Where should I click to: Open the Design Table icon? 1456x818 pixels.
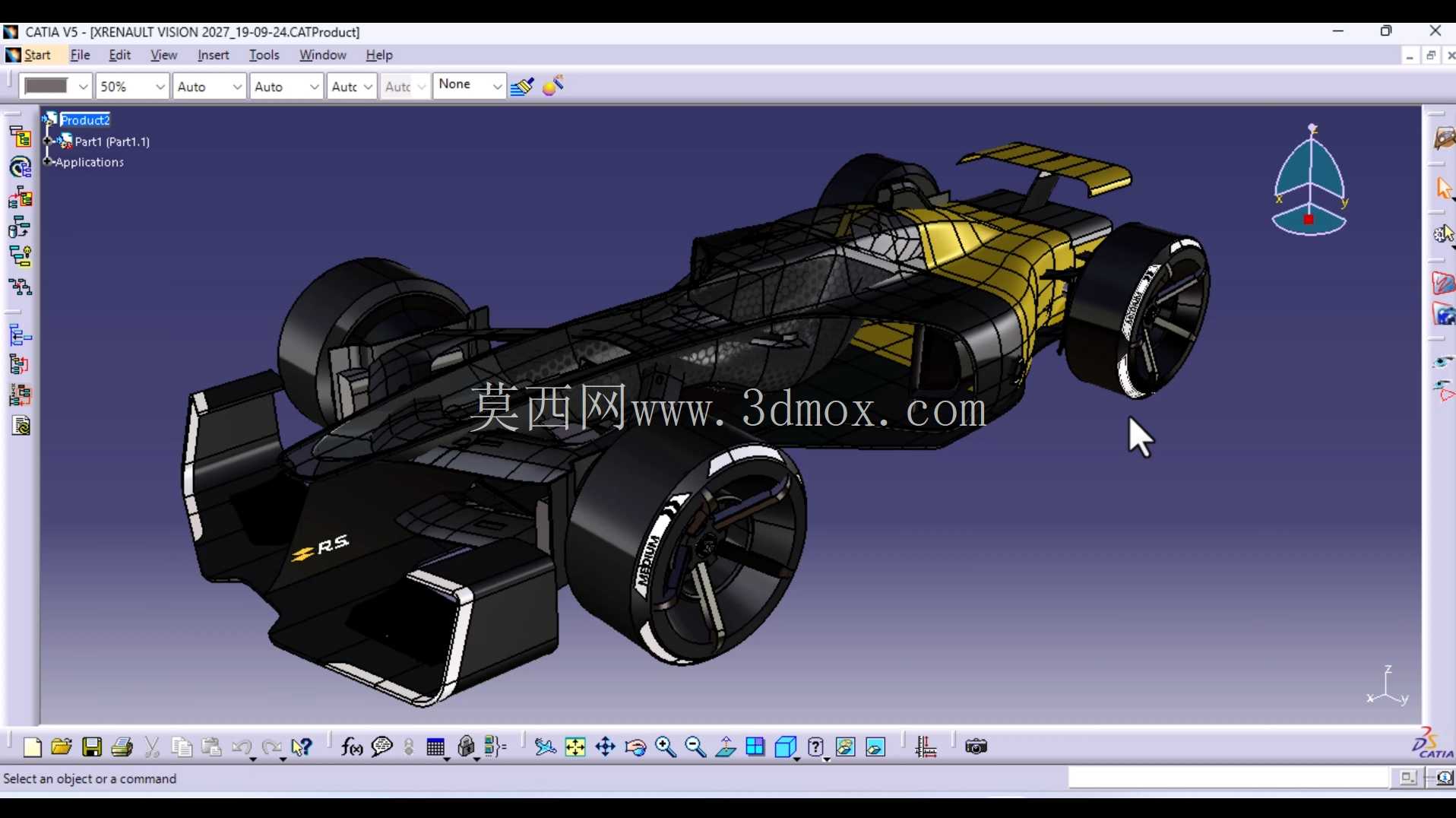pos(435,747)
